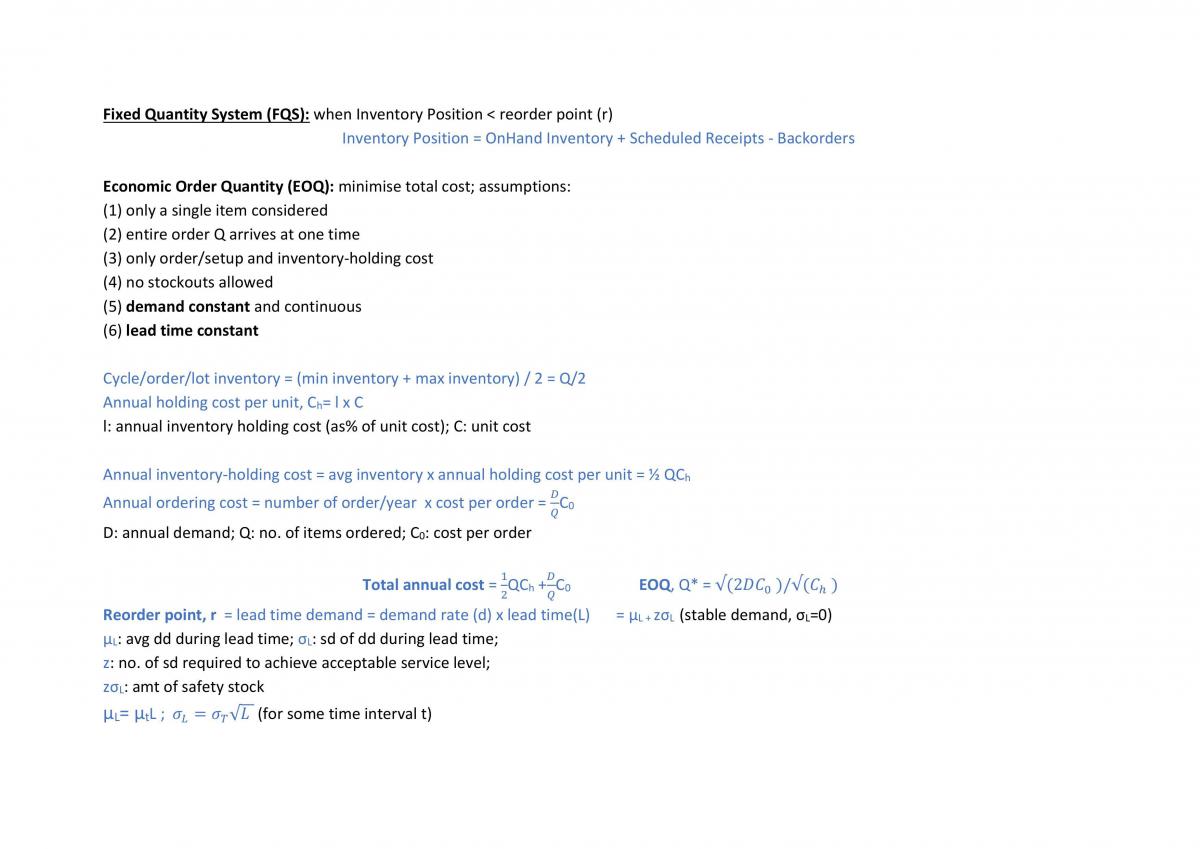1200x849 pixels.
Task: Click the 'Annual holding cost per unit' line
Action: coord(233,402)
